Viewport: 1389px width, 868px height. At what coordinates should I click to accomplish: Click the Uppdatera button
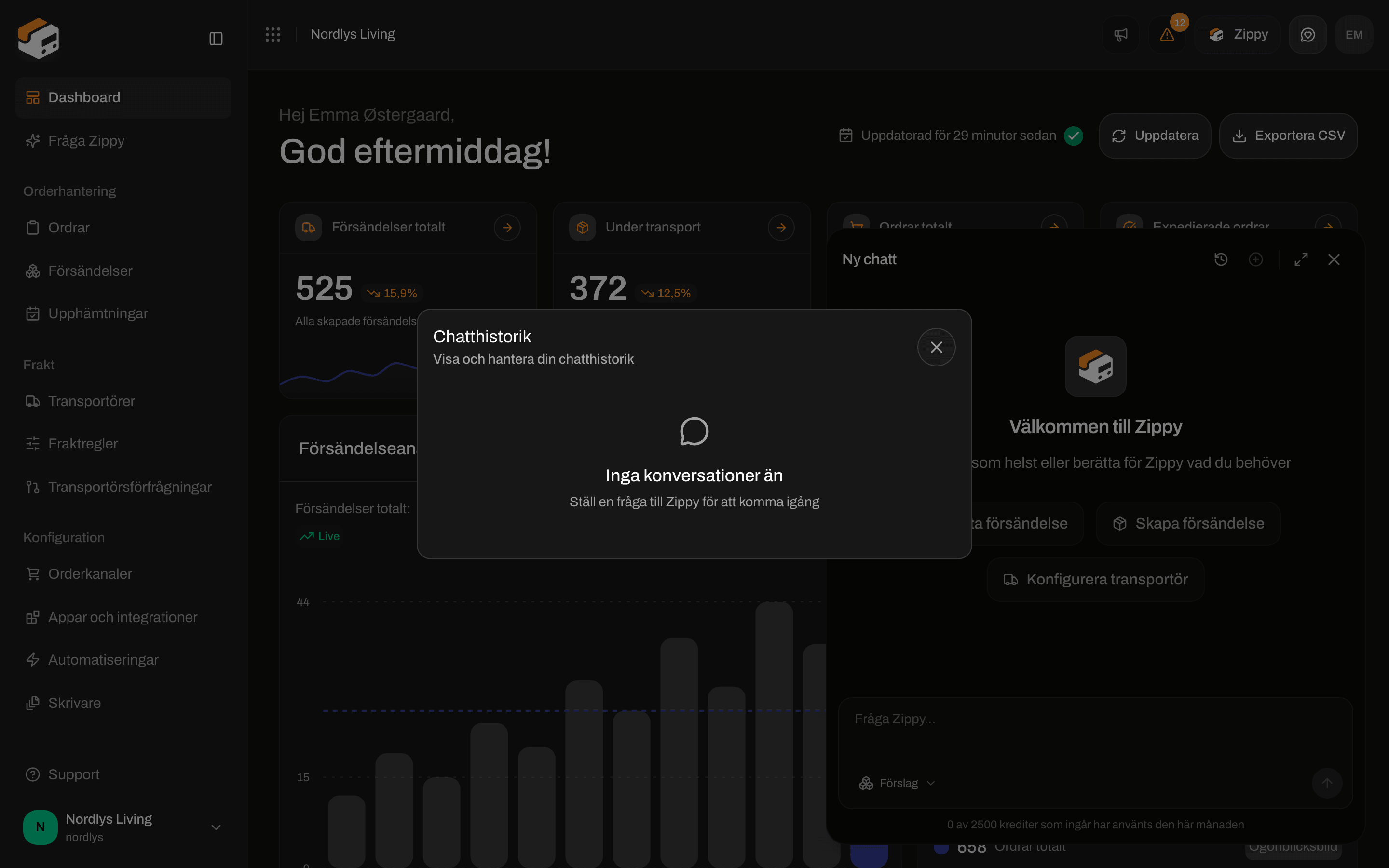[1154, 136]
